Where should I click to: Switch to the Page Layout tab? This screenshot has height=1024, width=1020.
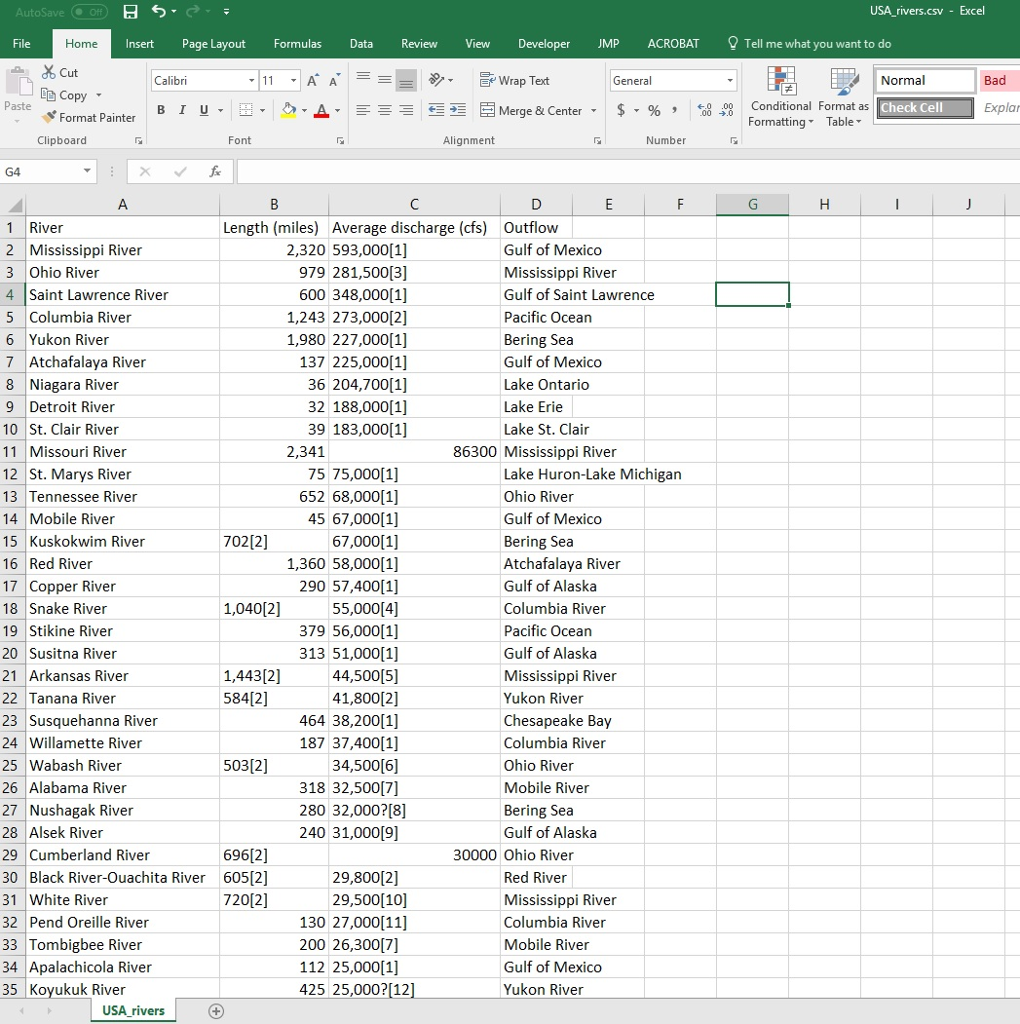pos(213,44)
